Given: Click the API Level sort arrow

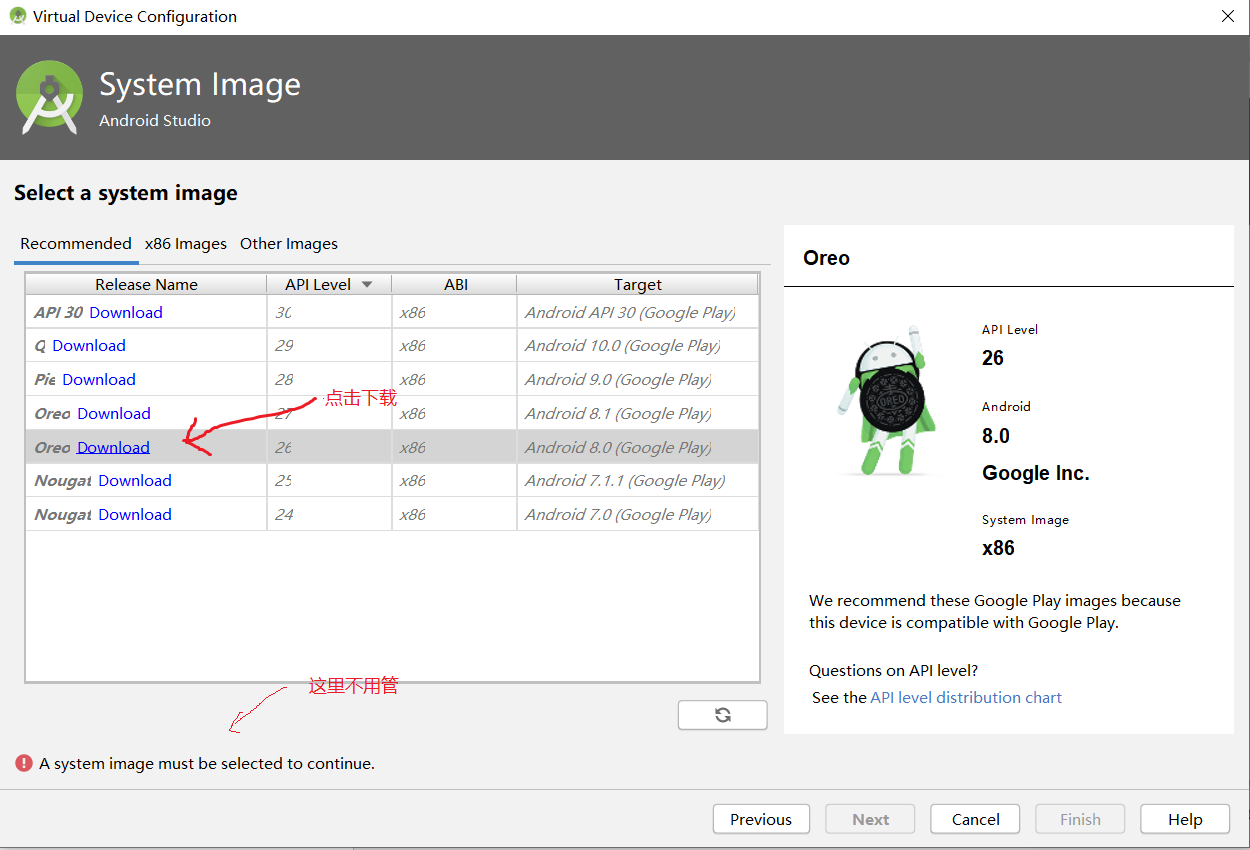Looking at the screenshot, I should click(367, 285).
